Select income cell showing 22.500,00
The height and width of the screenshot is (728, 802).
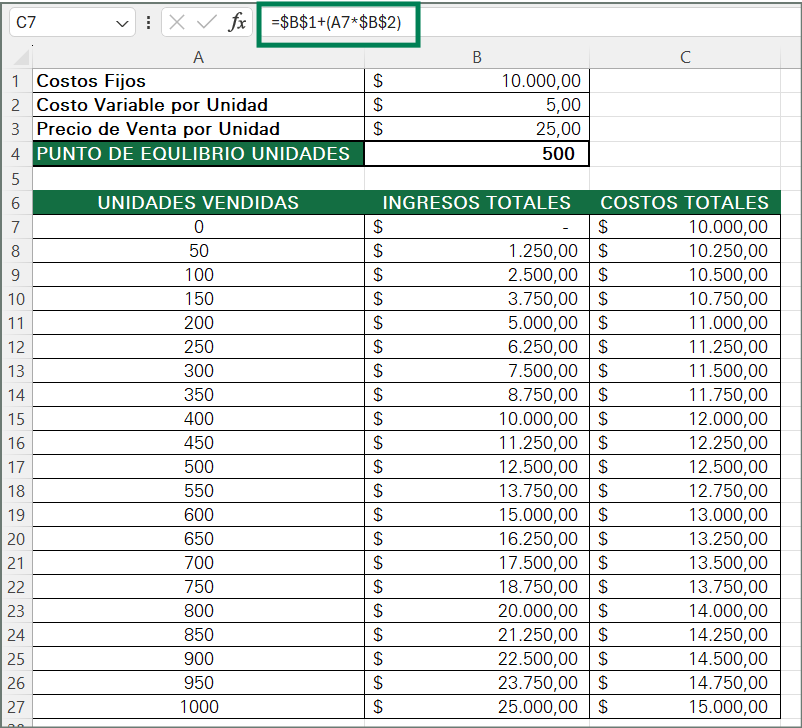point(477,659)
